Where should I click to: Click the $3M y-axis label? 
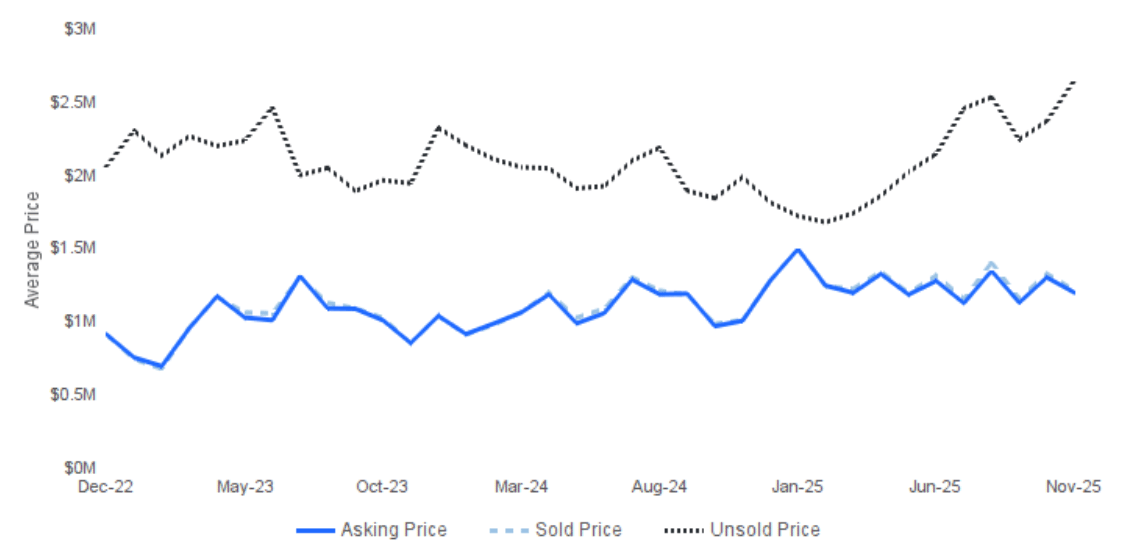click(79, 30)
